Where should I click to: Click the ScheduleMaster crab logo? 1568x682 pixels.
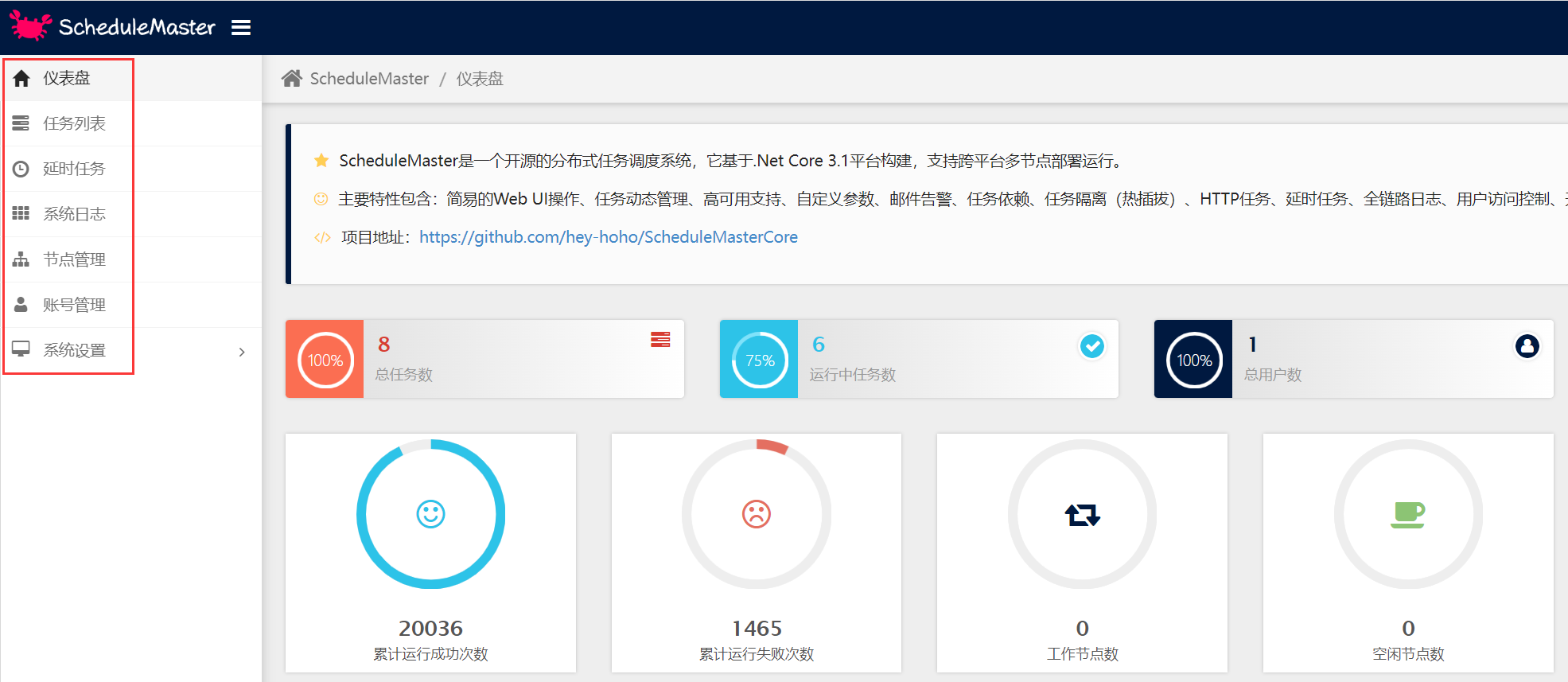[30, 26]
